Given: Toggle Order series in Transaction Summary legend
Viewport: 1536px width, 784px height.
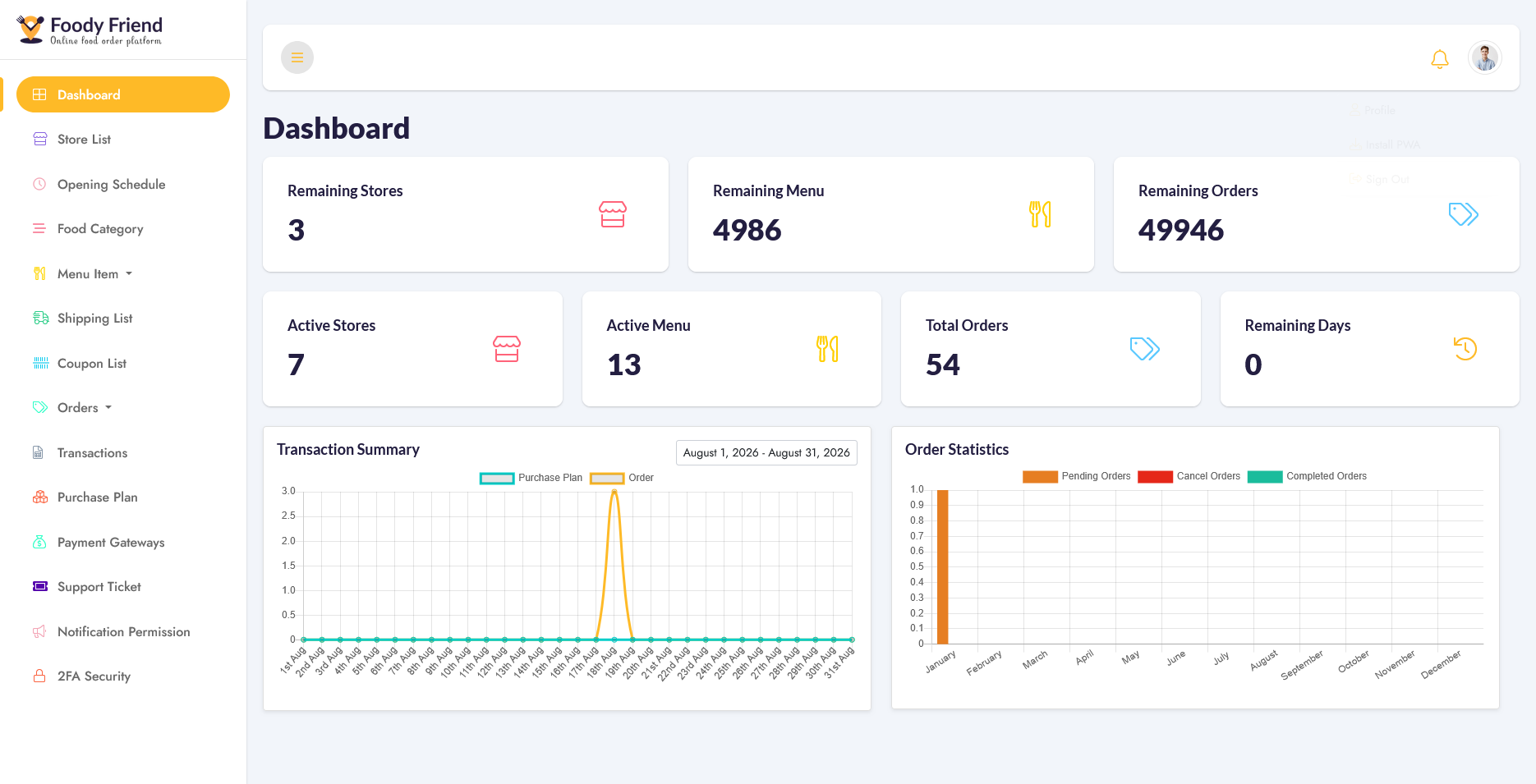Looking at the screenshot, I should click(622, 478).
